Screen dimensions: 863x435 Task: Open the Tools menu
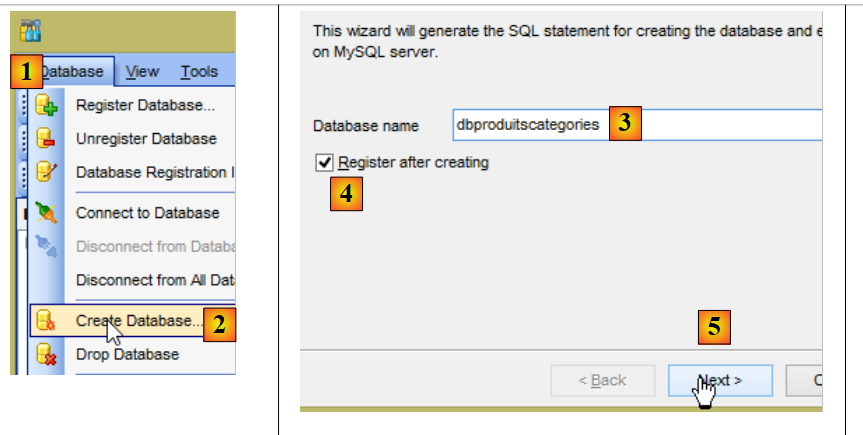coord(199,72)
